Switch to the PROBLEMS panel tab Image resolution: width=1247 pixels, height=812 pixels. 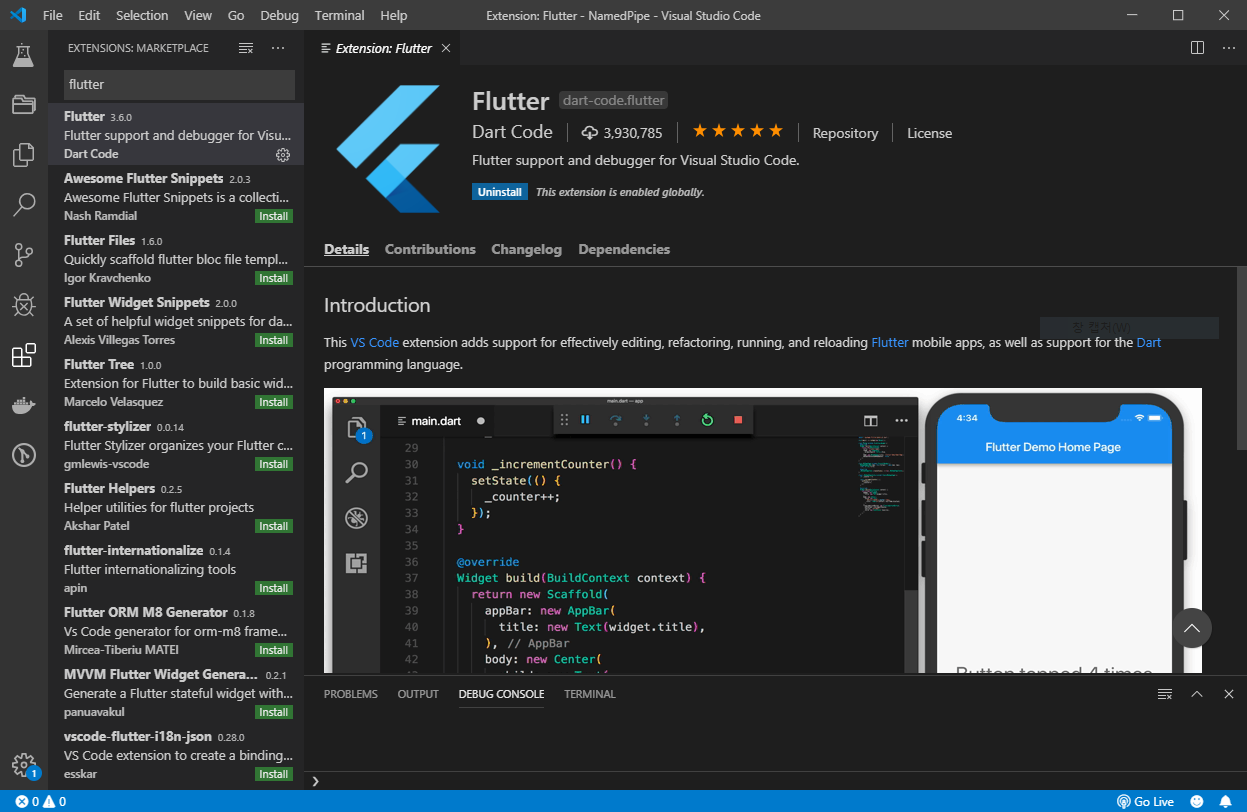pyautogui.click(x=351, y=694)
